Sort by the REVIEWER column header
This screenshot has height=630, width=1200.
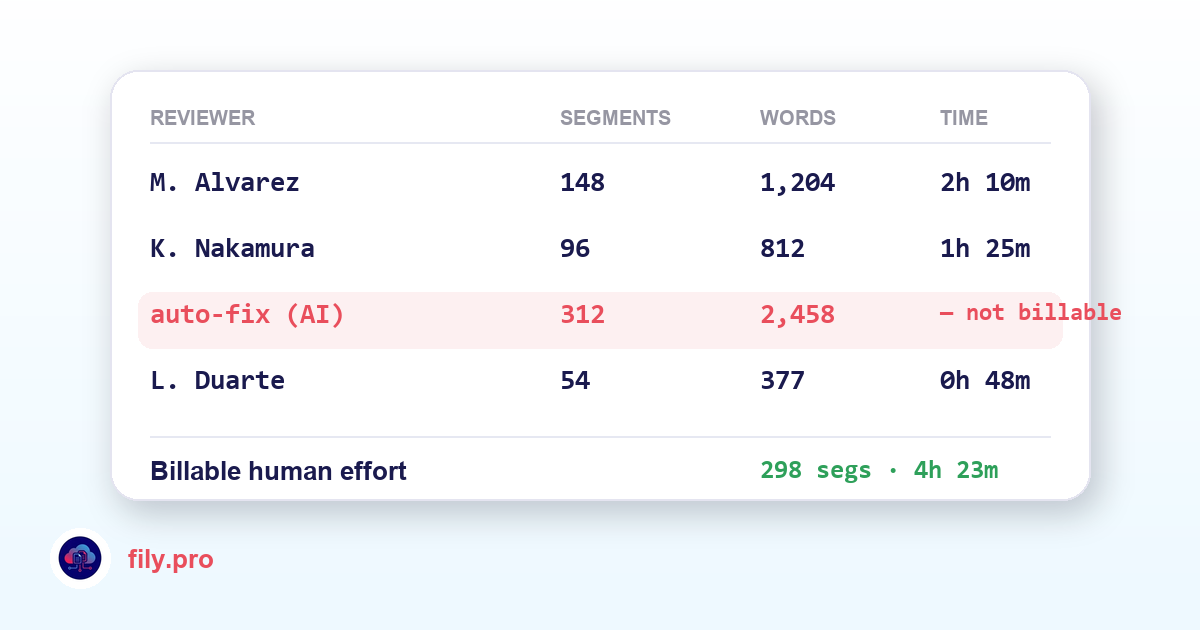202,118
